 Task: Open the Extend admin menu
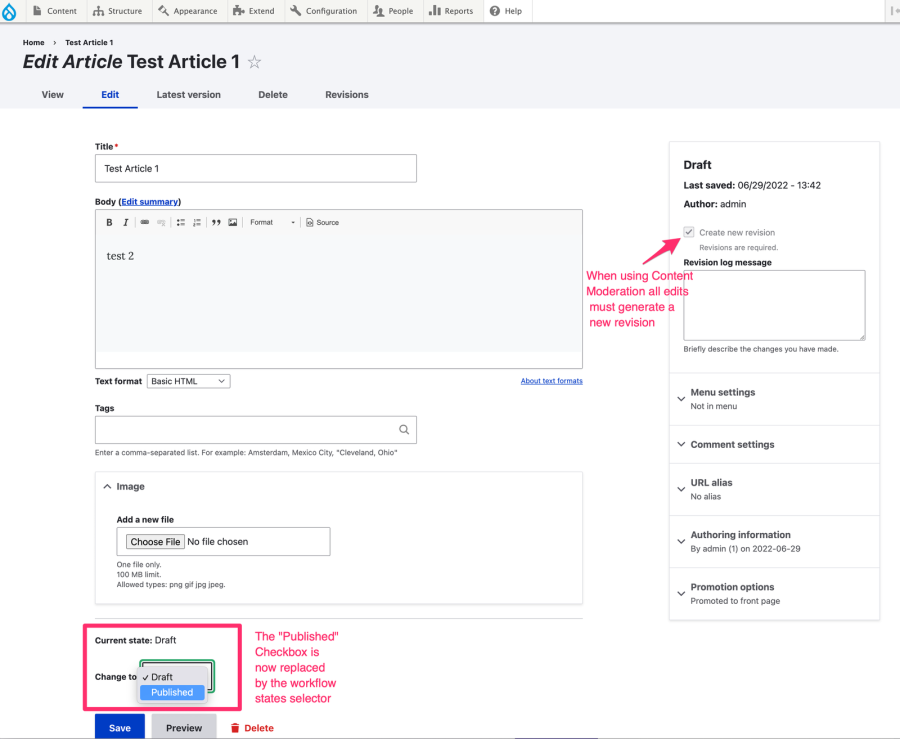(x=254, y=11)
